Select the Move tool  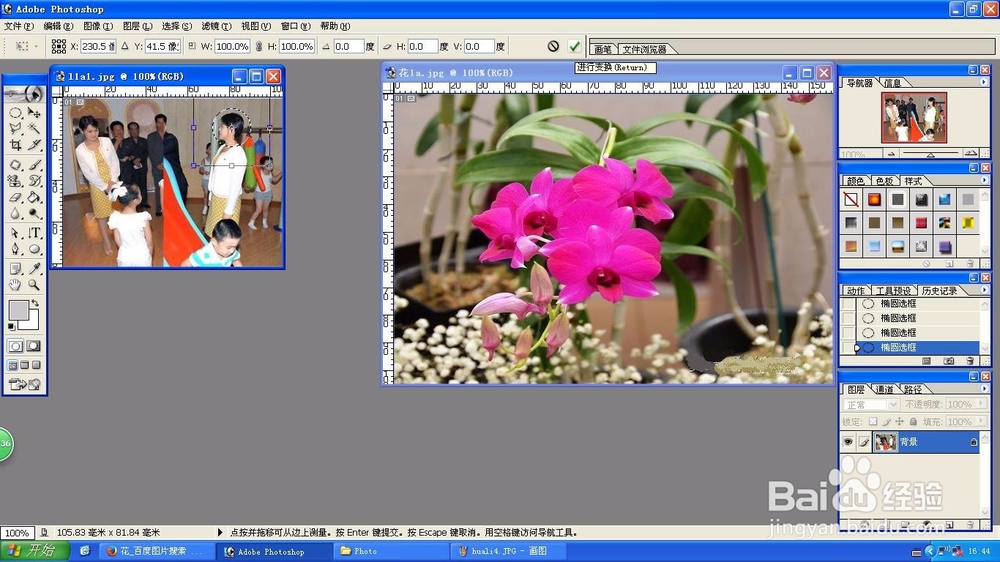(x=34, y=113)
